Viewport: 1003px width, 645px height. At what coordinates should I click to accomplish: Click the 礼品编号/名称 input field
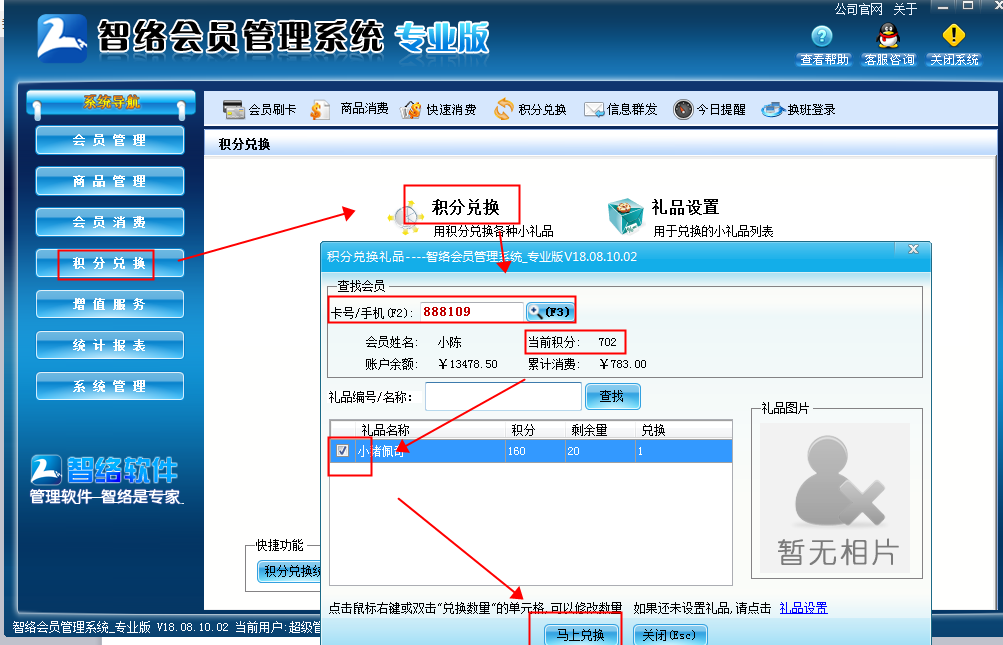(503, 396)
